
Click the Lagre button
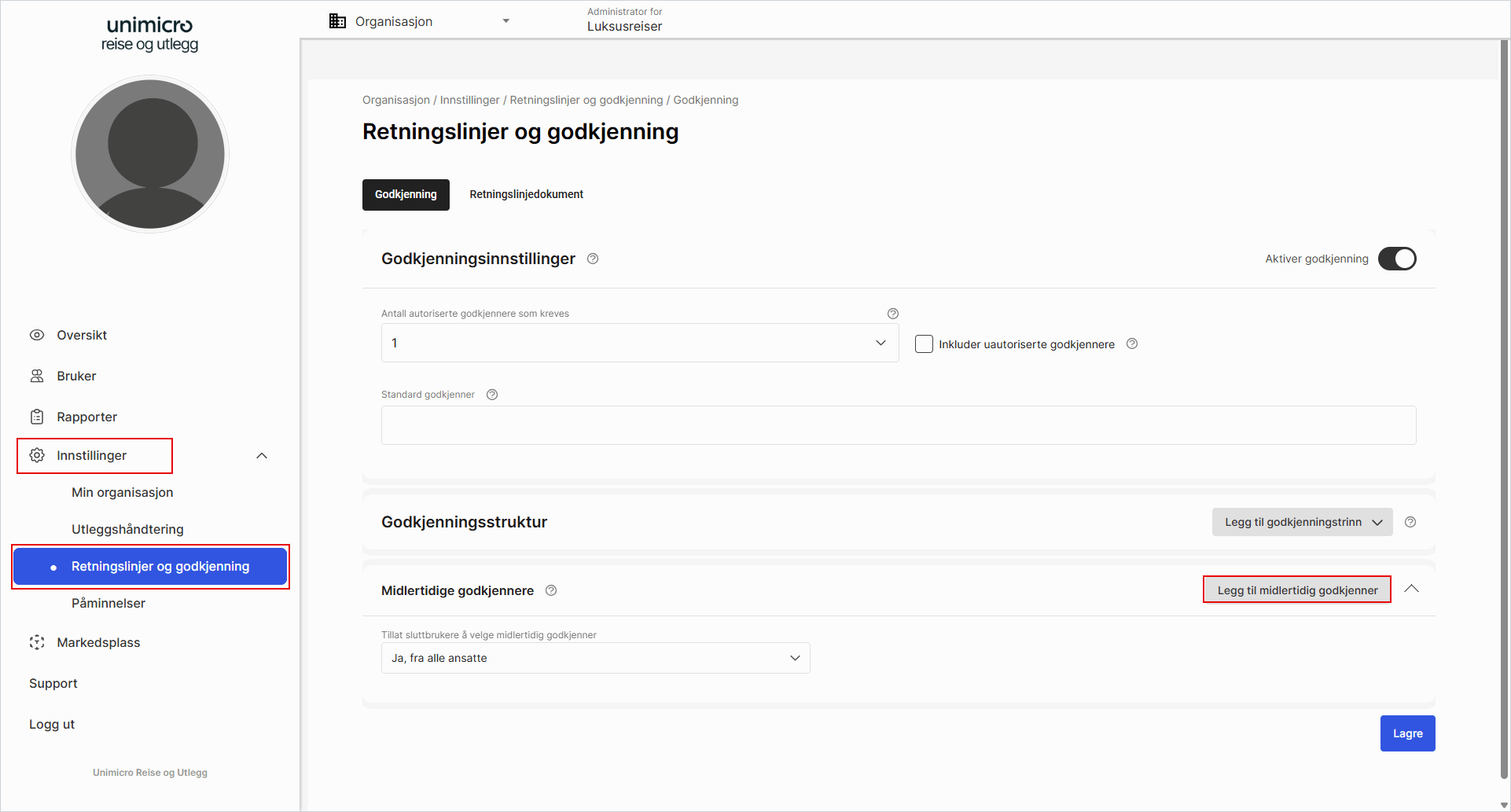click(1407, 733)
